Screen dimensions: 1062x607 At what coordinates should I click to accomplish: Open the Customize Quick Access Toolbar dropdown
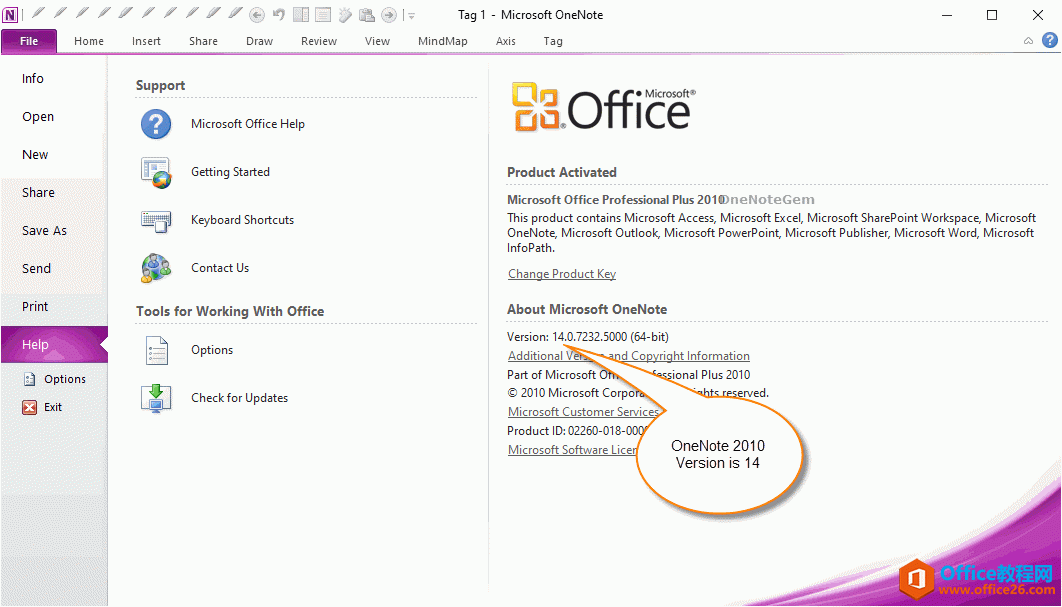410,15
